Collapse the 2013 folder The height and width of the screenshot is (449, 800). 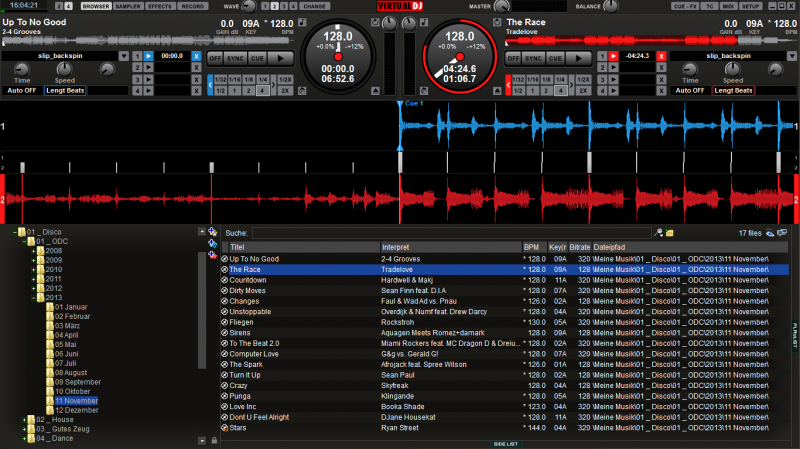tap(33, 298)
